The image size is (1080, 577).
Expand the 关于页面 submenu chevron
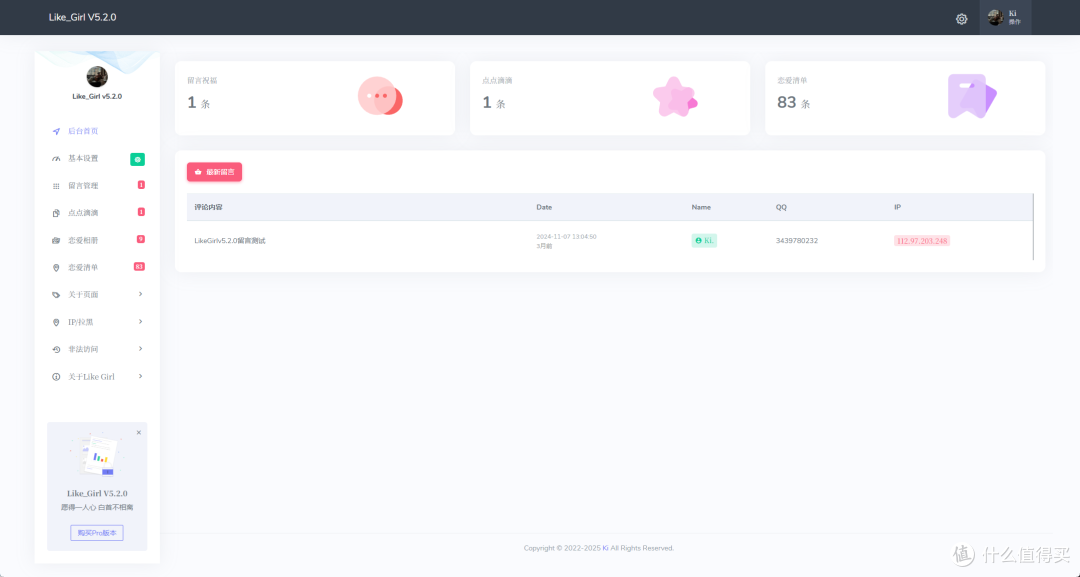click(141, 294)
